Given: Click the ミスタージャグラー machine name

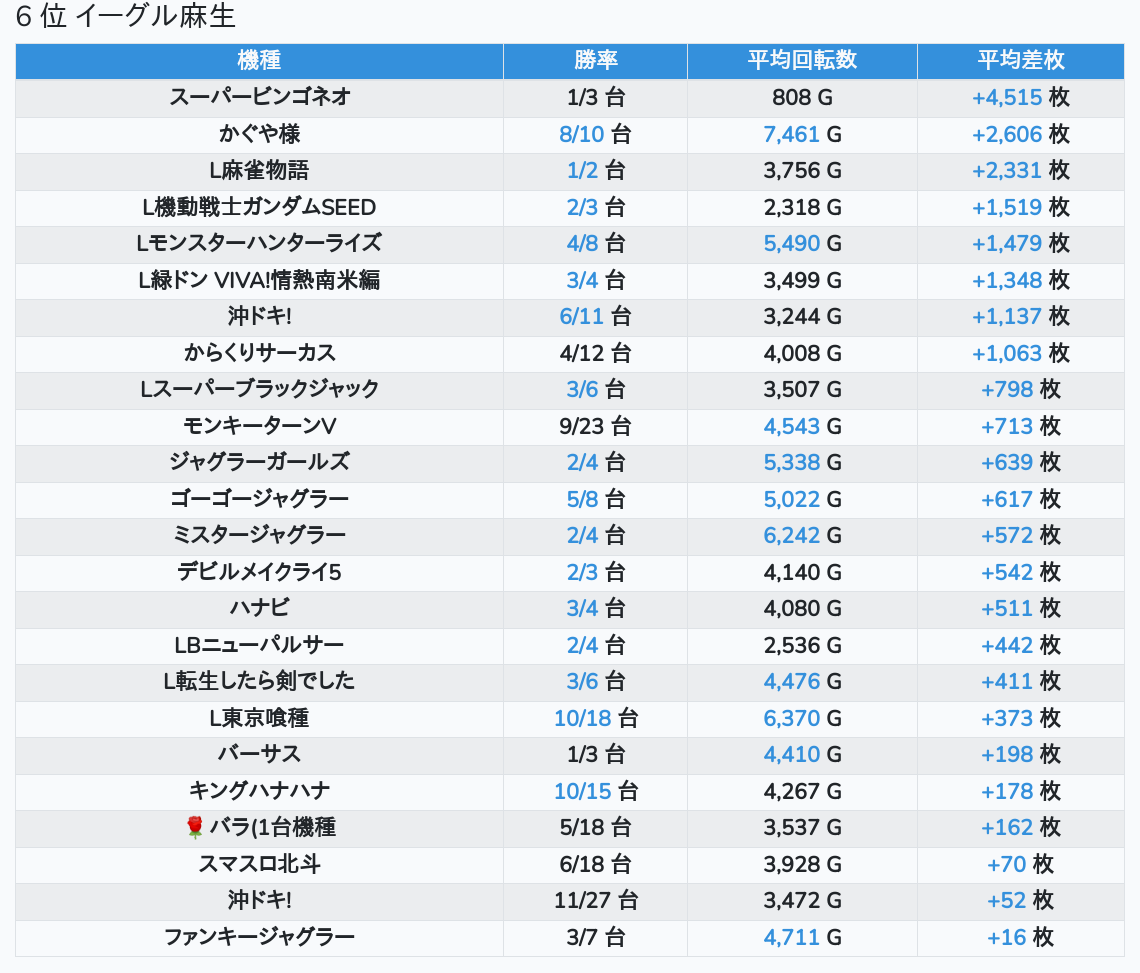Looking at the screenshot, I should [x=260, y=535].
